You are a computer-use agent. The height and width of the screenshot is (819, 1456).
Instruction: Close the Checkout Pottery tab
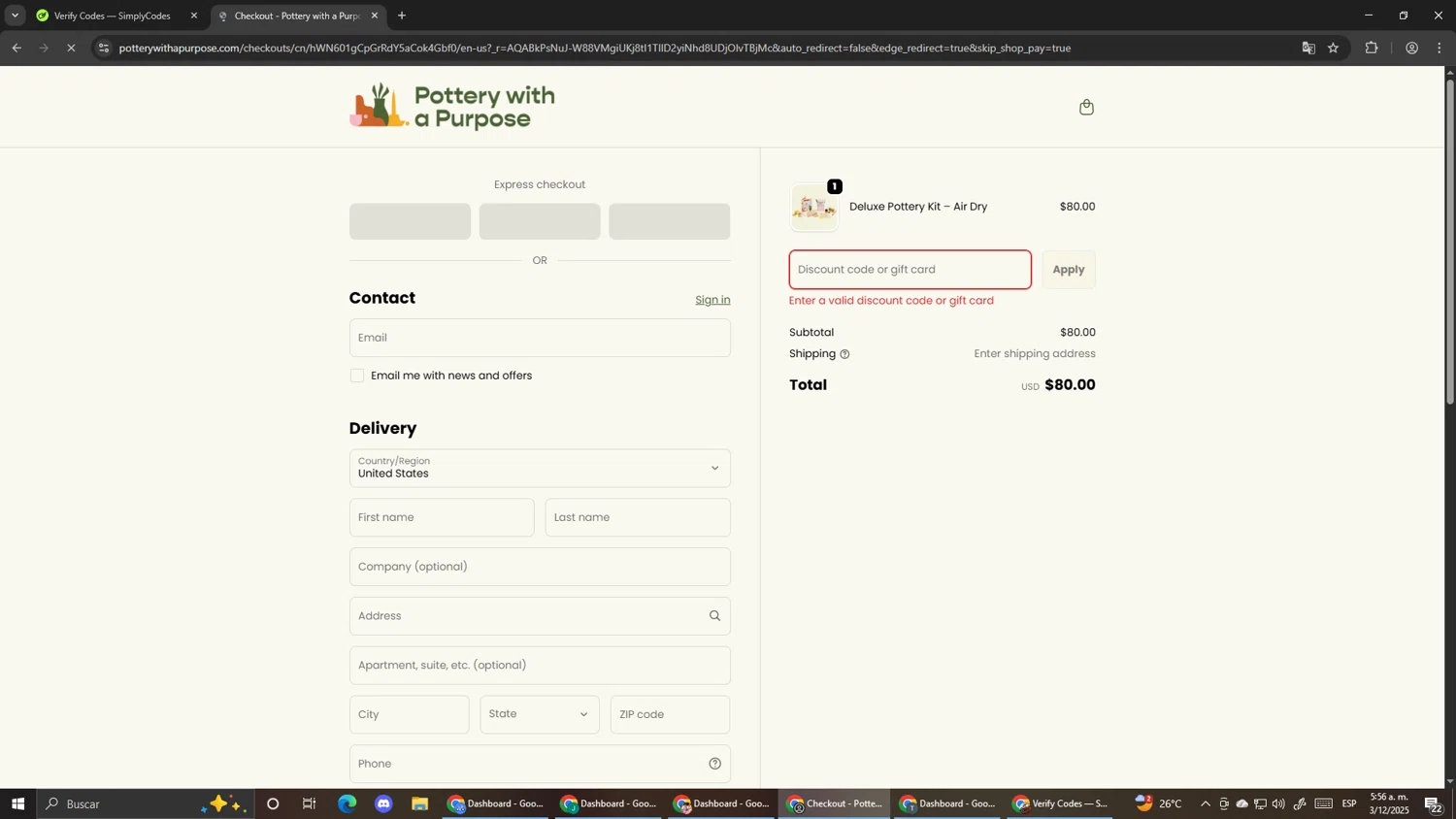375,16
